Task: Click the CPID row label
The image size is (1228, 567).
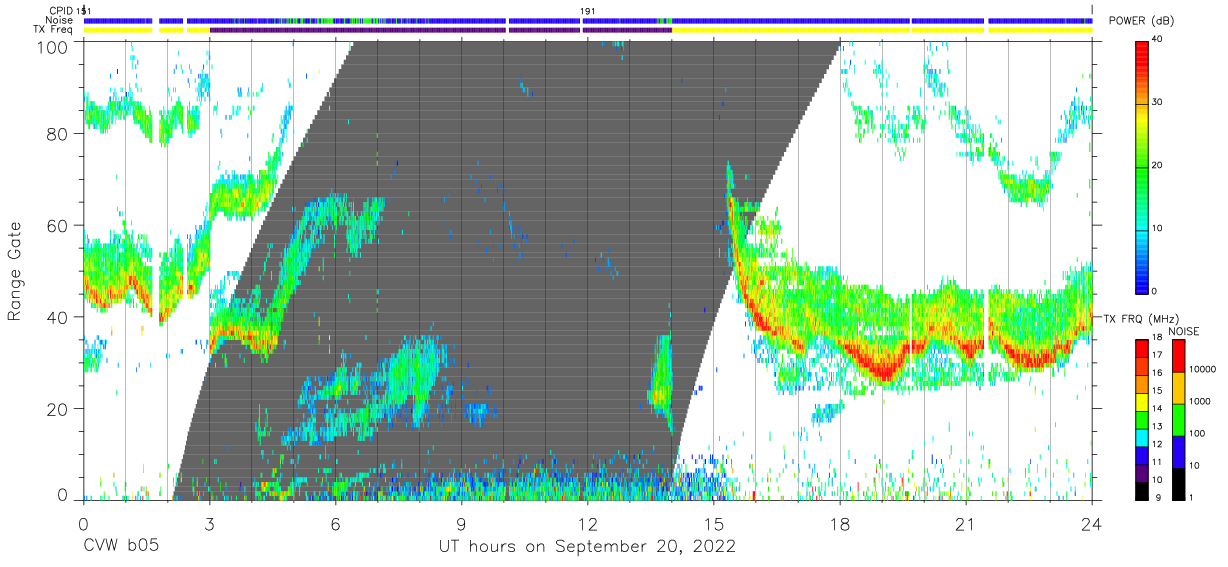Action: point(61,10)
